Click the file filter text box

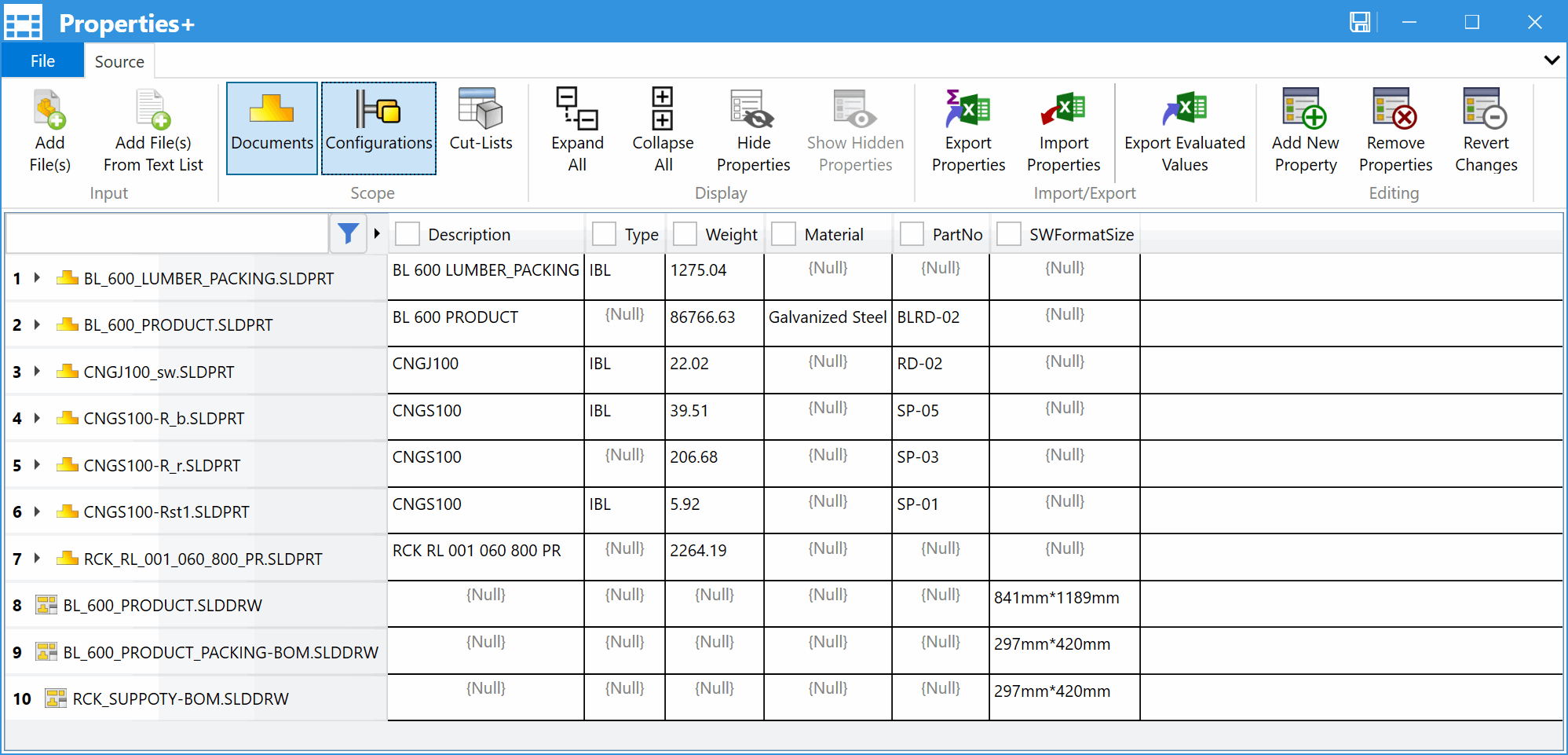166,234
